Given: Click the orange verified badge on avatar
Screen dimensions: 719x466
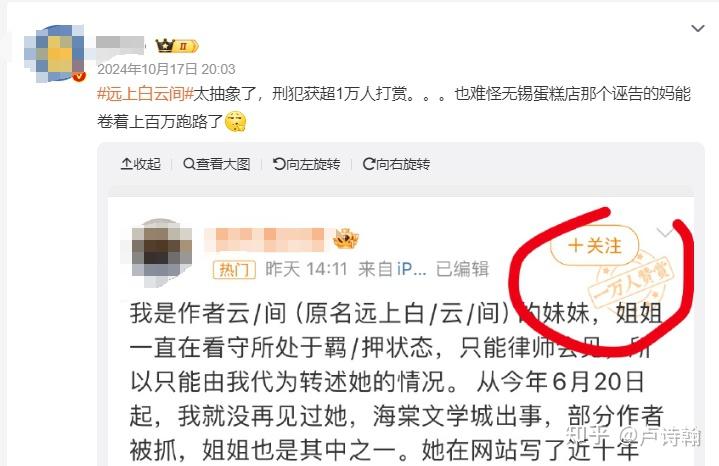Looking at the screenshot, I should (x=79, y=76).
